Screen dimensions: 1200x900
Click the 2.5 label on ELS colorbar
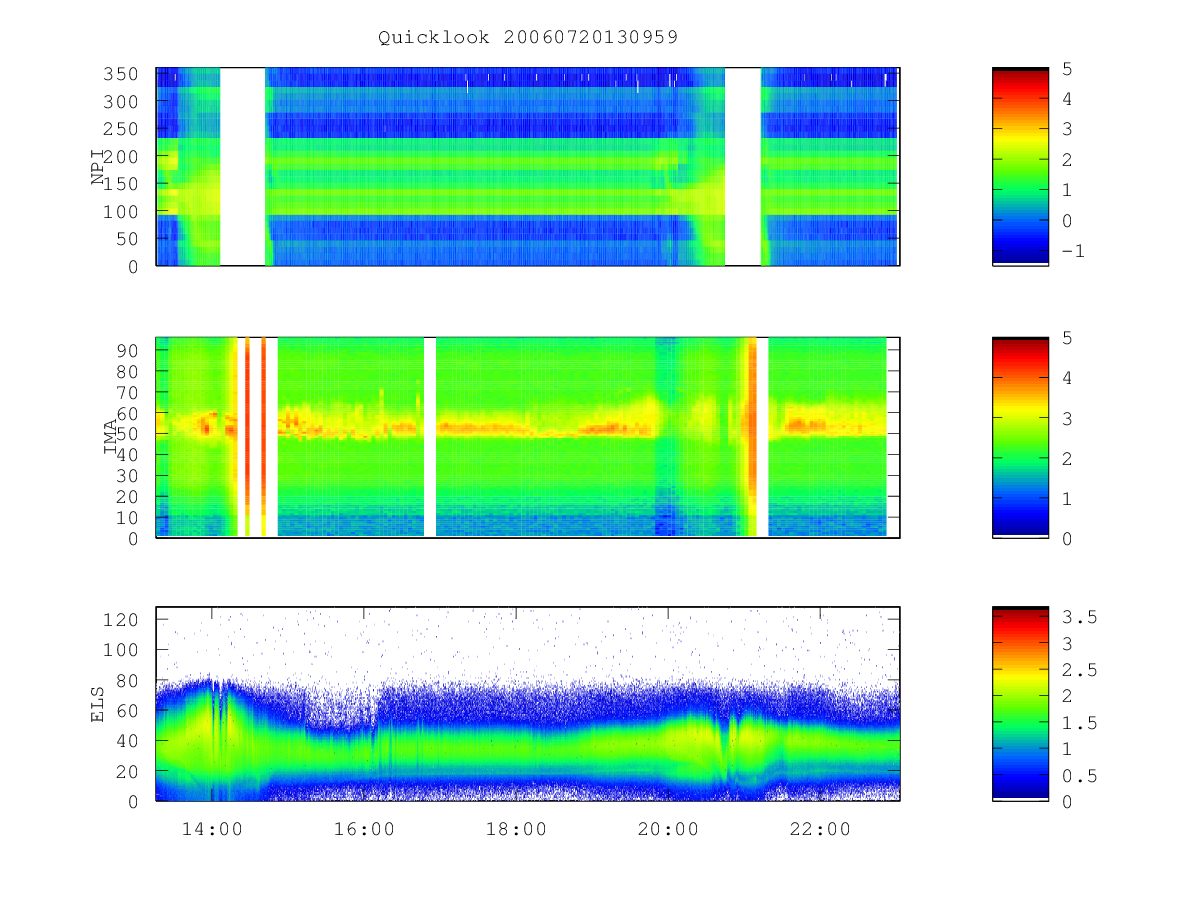click(x=1078, y=670)
